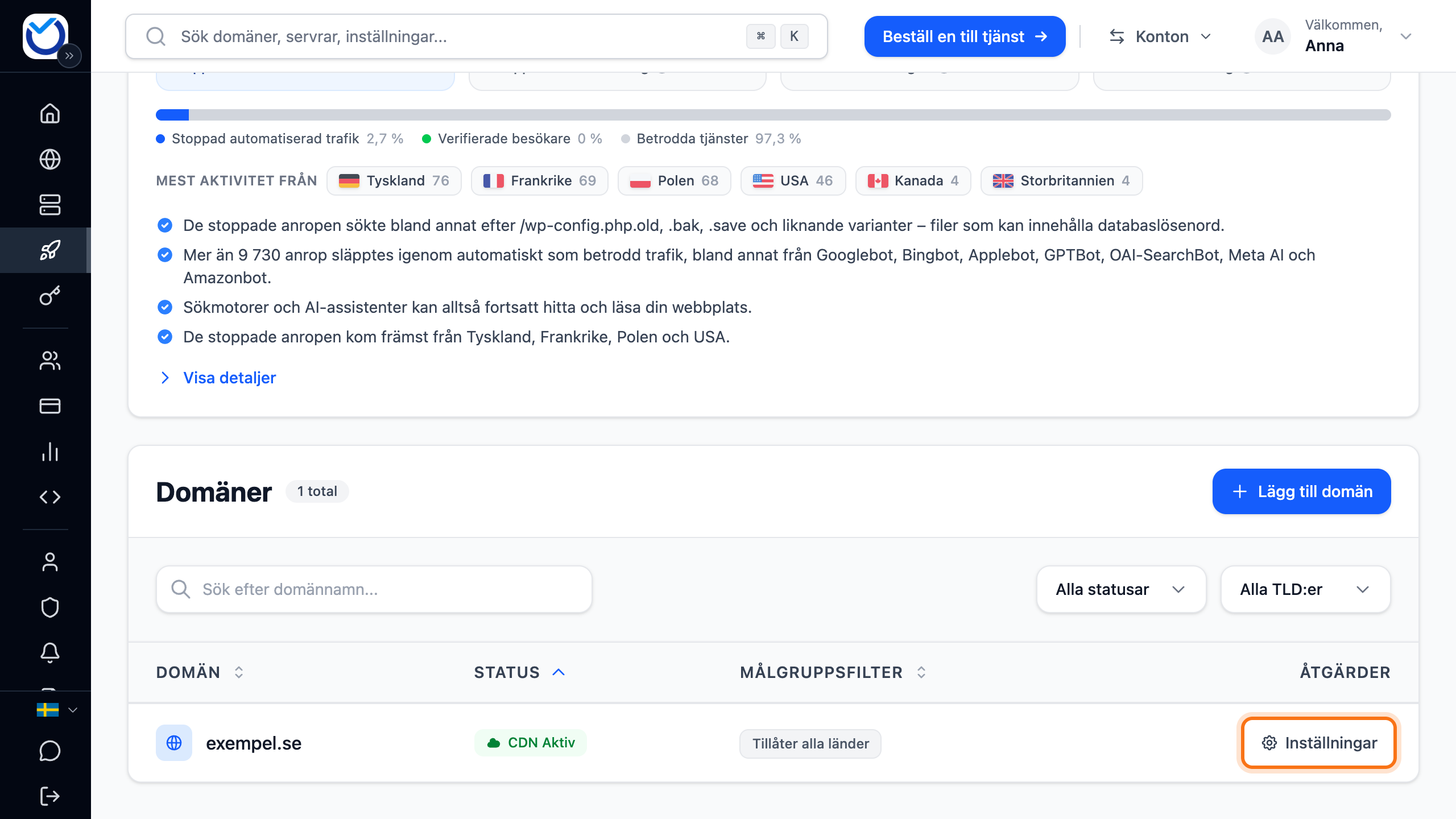This screenshot has height=819, width=1456.
Task: Open the credit card billing icon
Action: (50, 406)
